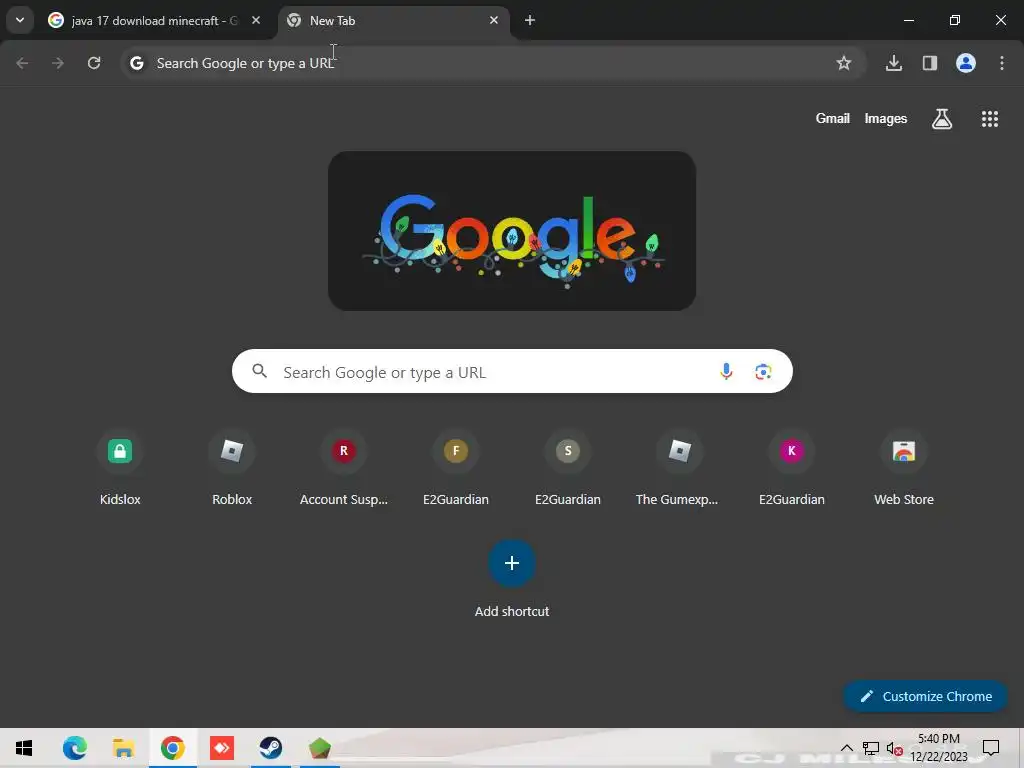Bookmark this tab with the star icon

pyautogui.click(x=844, y=63)
